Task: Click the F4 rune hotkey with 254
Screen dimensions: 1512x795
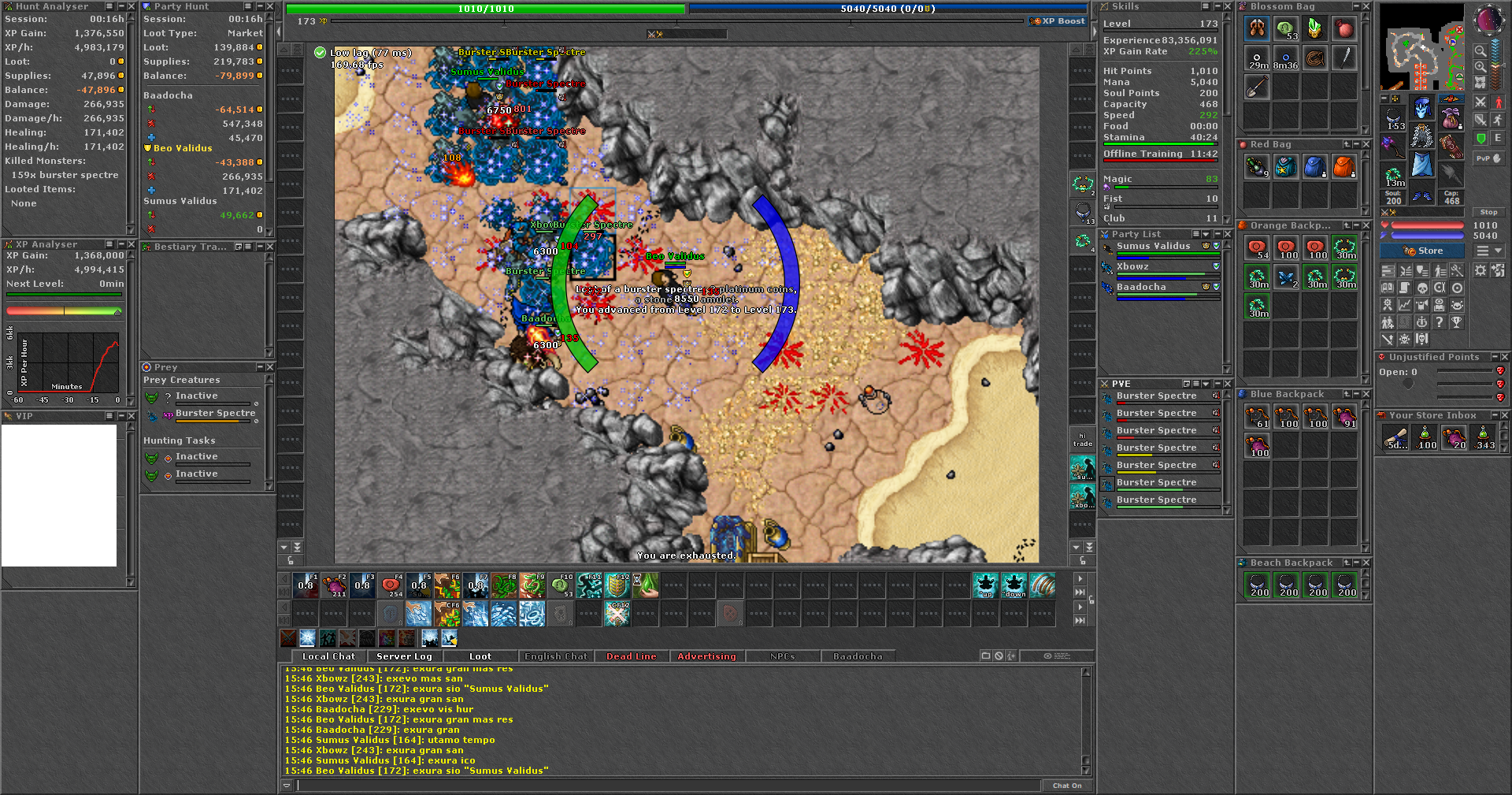Action: 391,585
